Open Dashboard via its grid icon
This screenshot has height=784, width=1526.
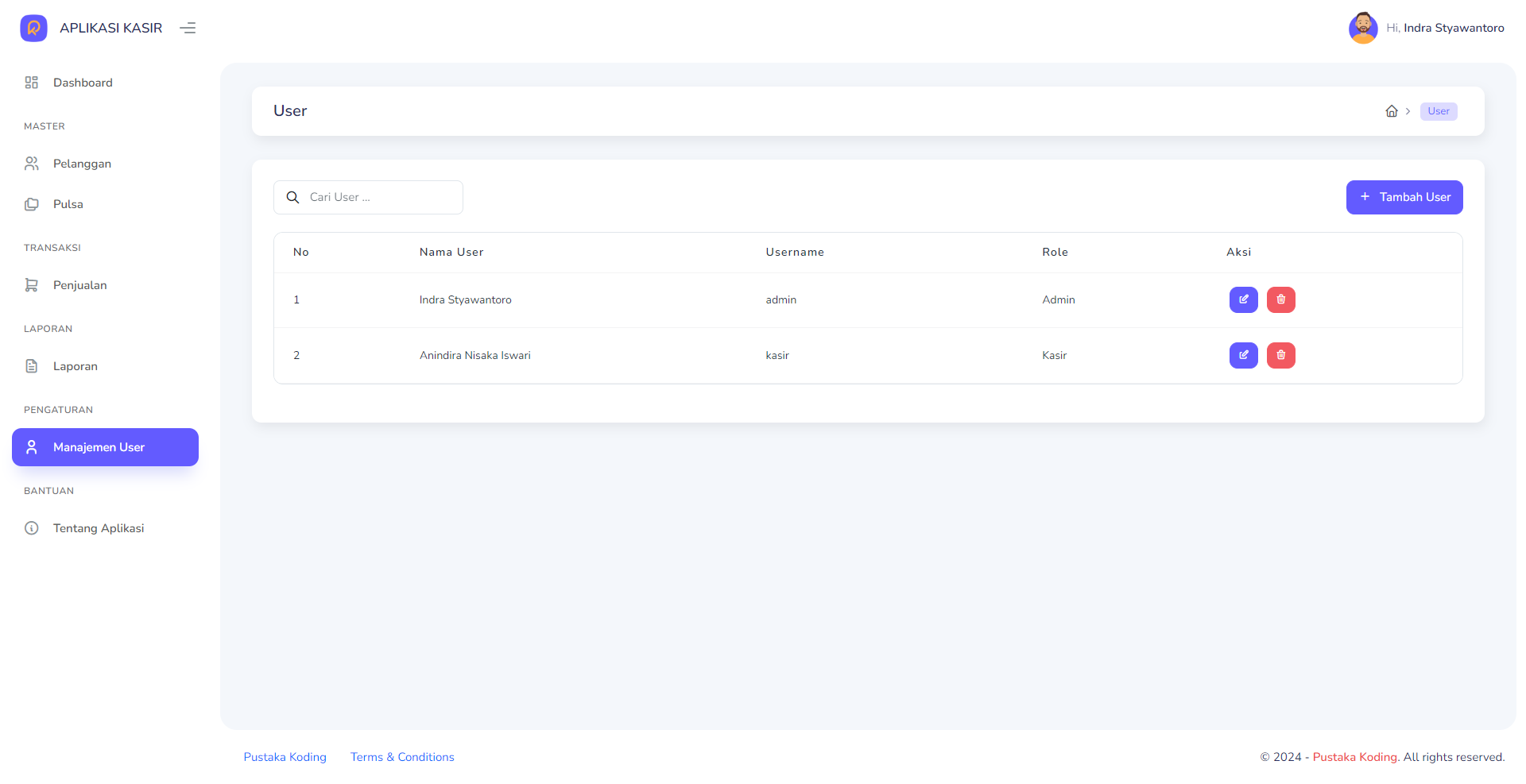(31, 82)
